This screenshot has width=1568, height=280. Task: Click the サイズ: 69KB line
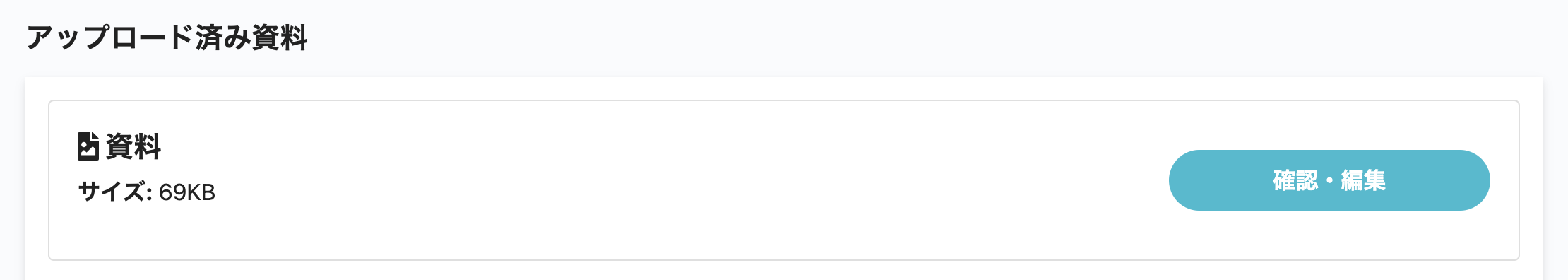(x=146, y=192)
